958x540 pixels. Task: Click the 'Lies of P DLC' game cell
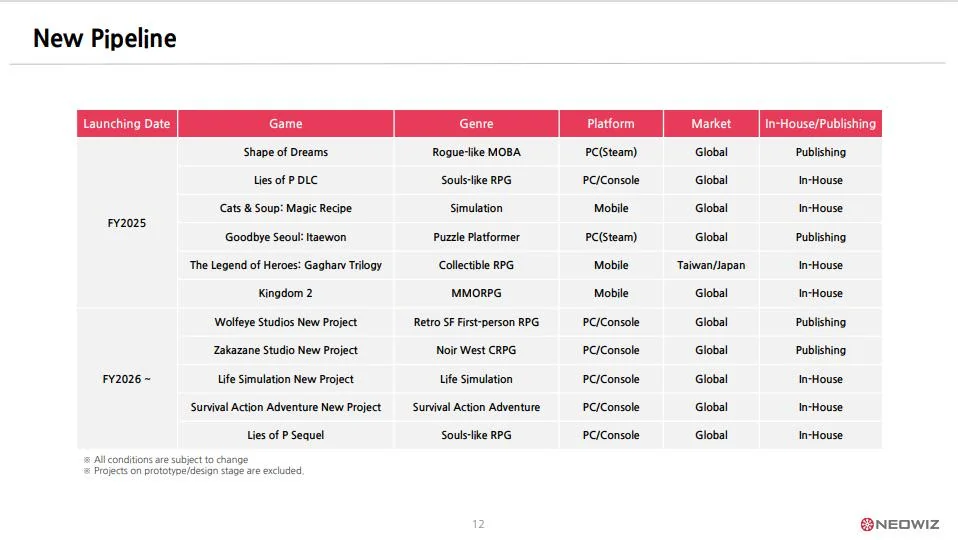(285, 180)
